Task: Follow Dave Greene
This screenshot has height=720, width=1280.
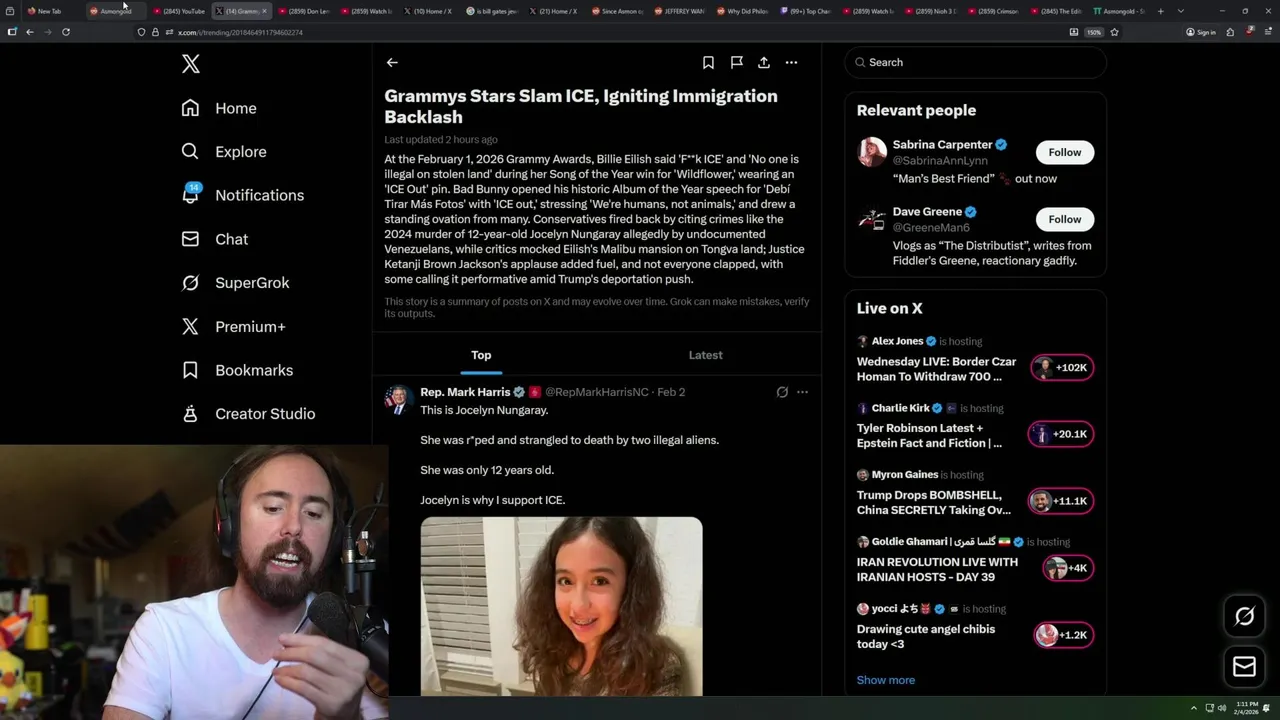Action: [1064, 219]
